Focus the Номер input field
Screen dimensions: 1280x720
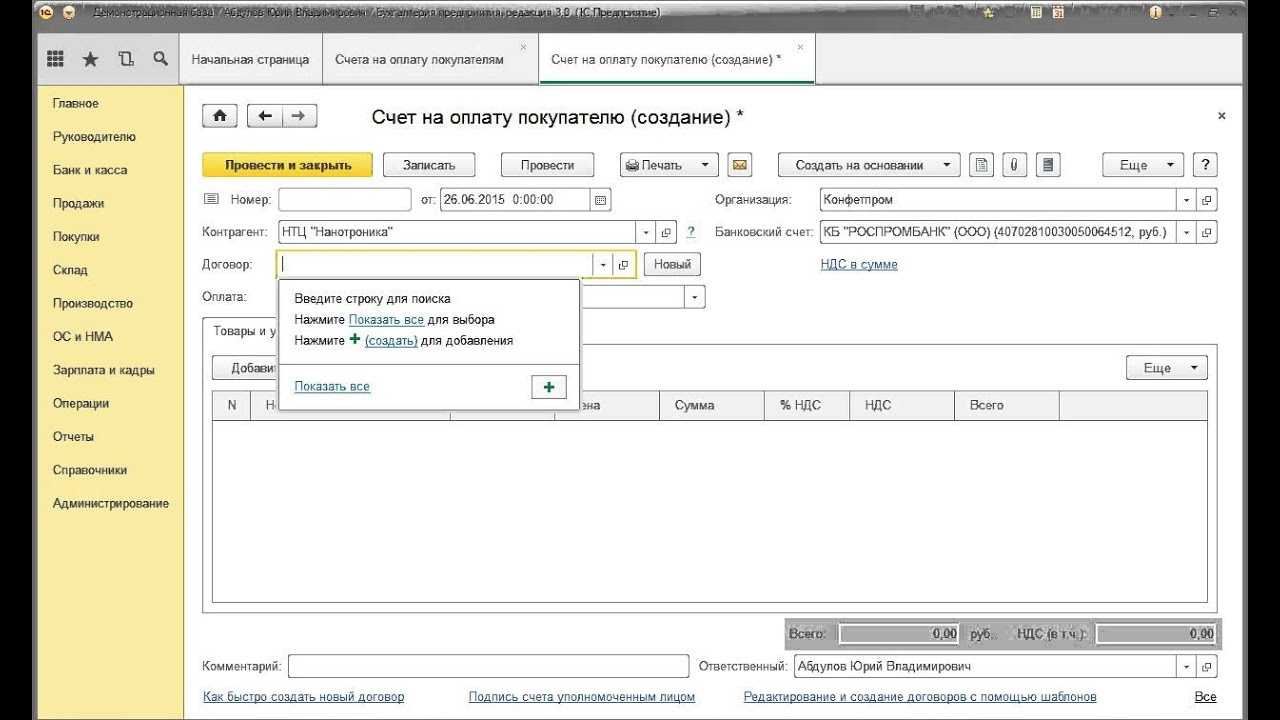[344, 199]
